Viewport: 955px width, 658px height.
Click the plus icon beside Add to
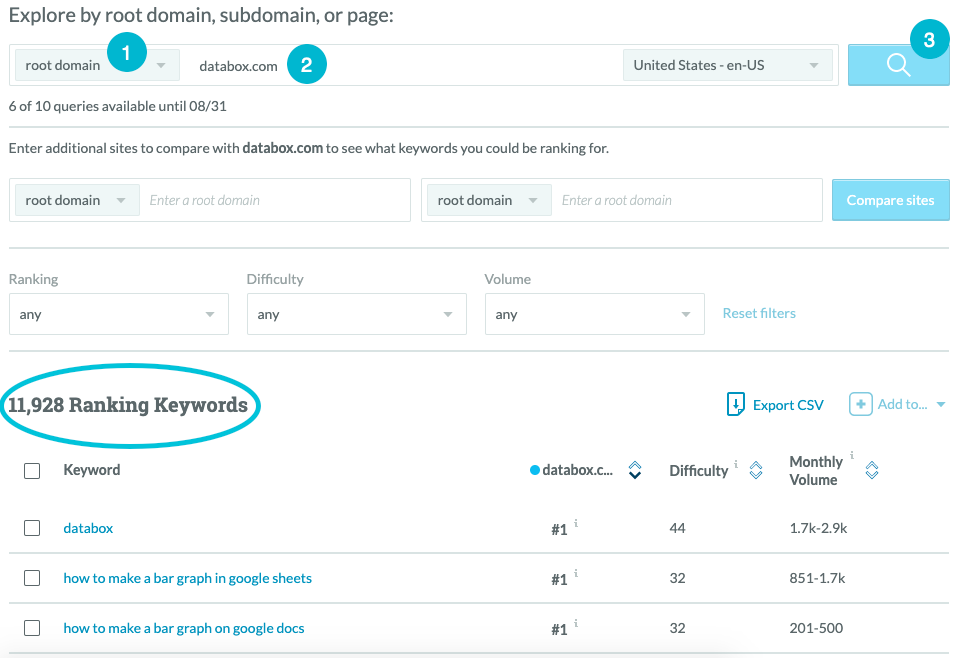pos(861,405)
